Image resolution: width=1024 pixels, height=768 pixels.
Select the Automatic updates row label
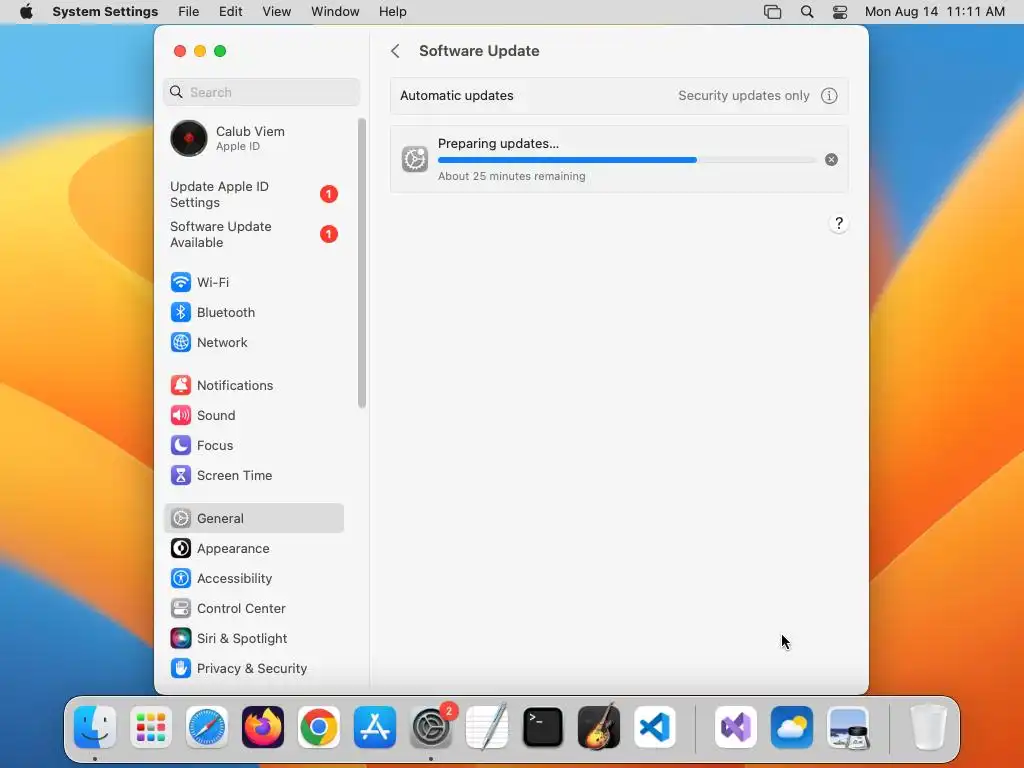tap(456, 96)
